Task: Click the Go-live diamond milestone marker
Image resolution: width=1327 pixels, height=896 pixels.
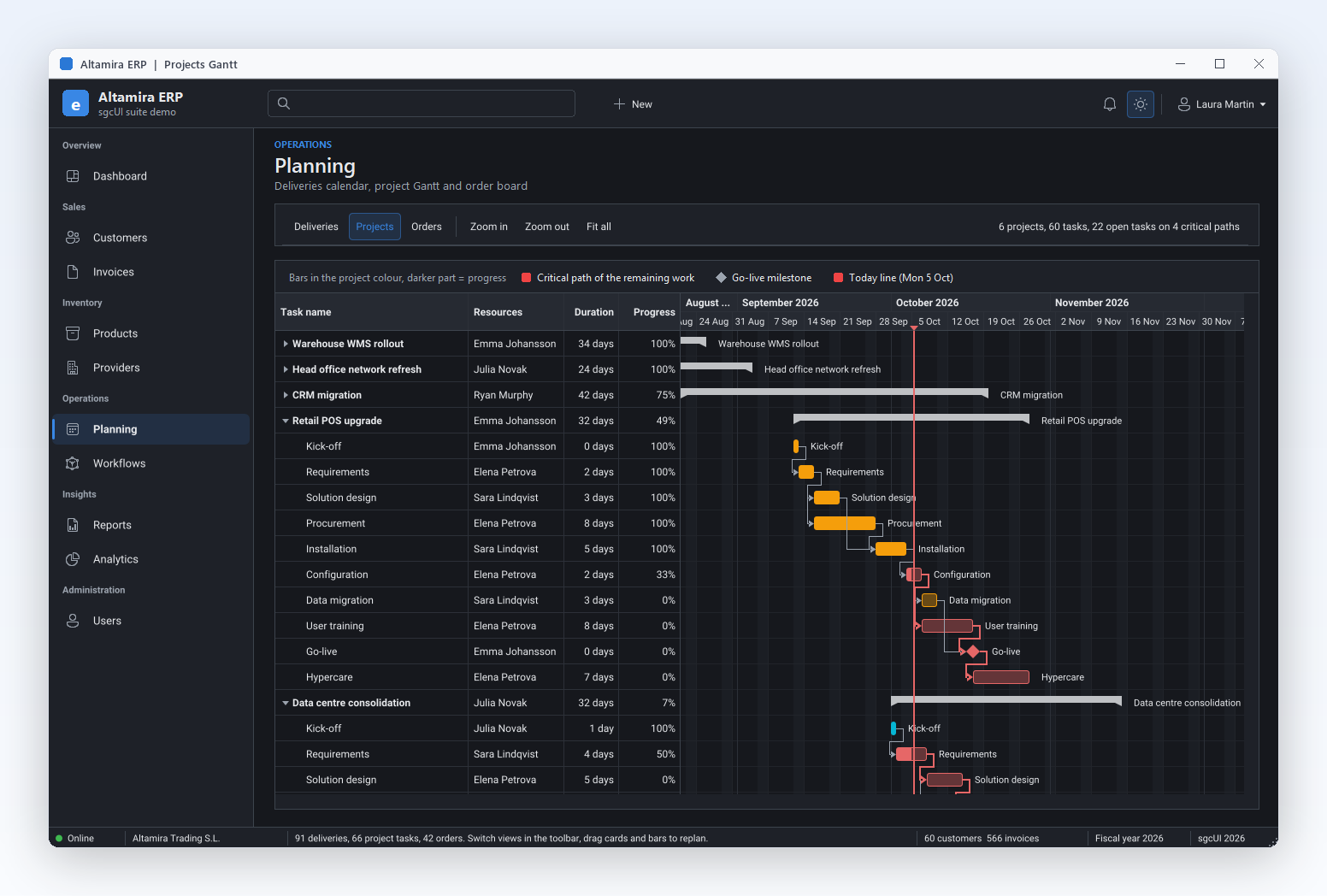Action: pos(973,651)
